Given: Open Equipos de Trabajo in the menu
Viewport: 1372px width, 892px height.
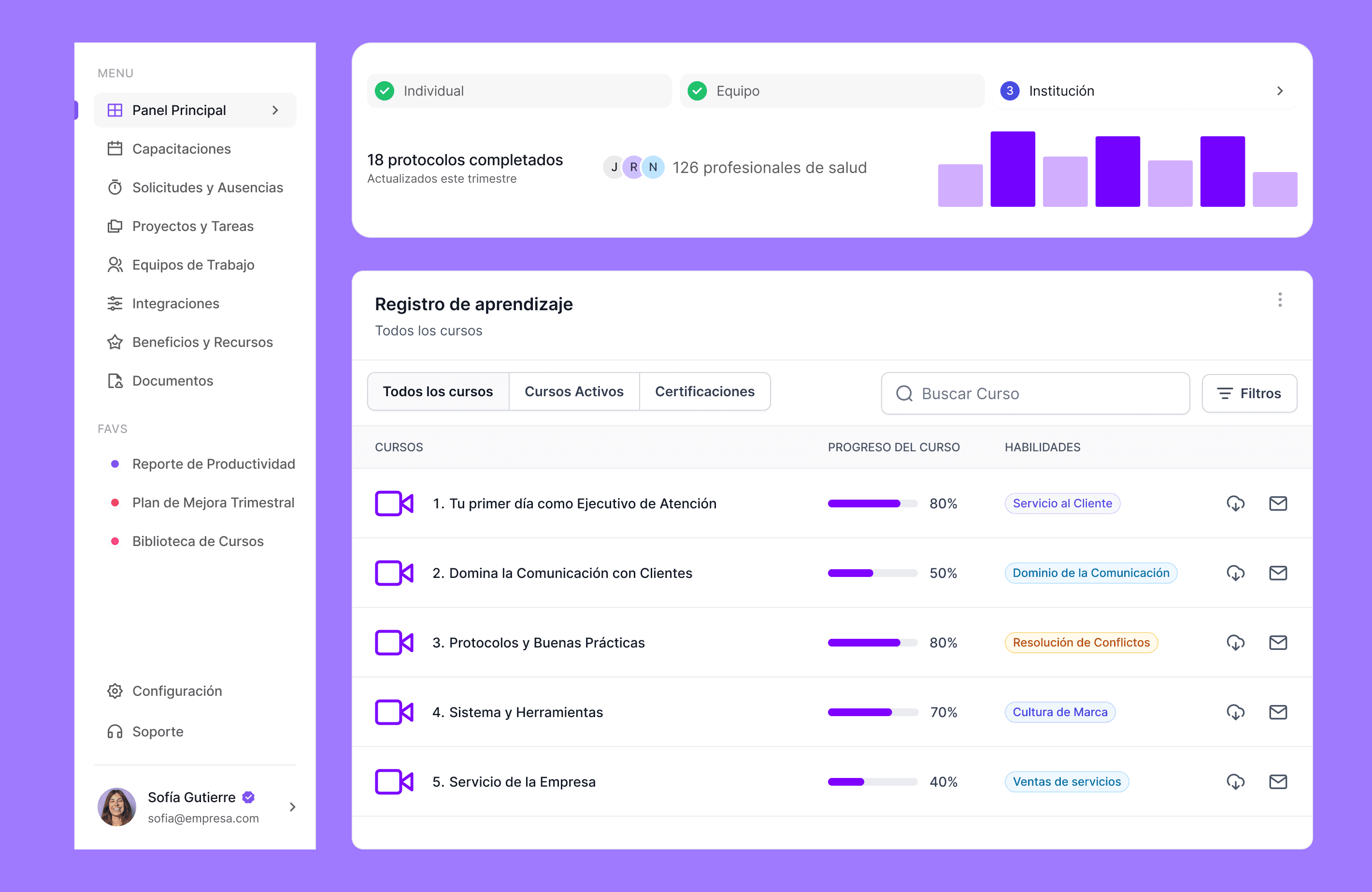Looking at the screenshot, I should click(195, 265).
